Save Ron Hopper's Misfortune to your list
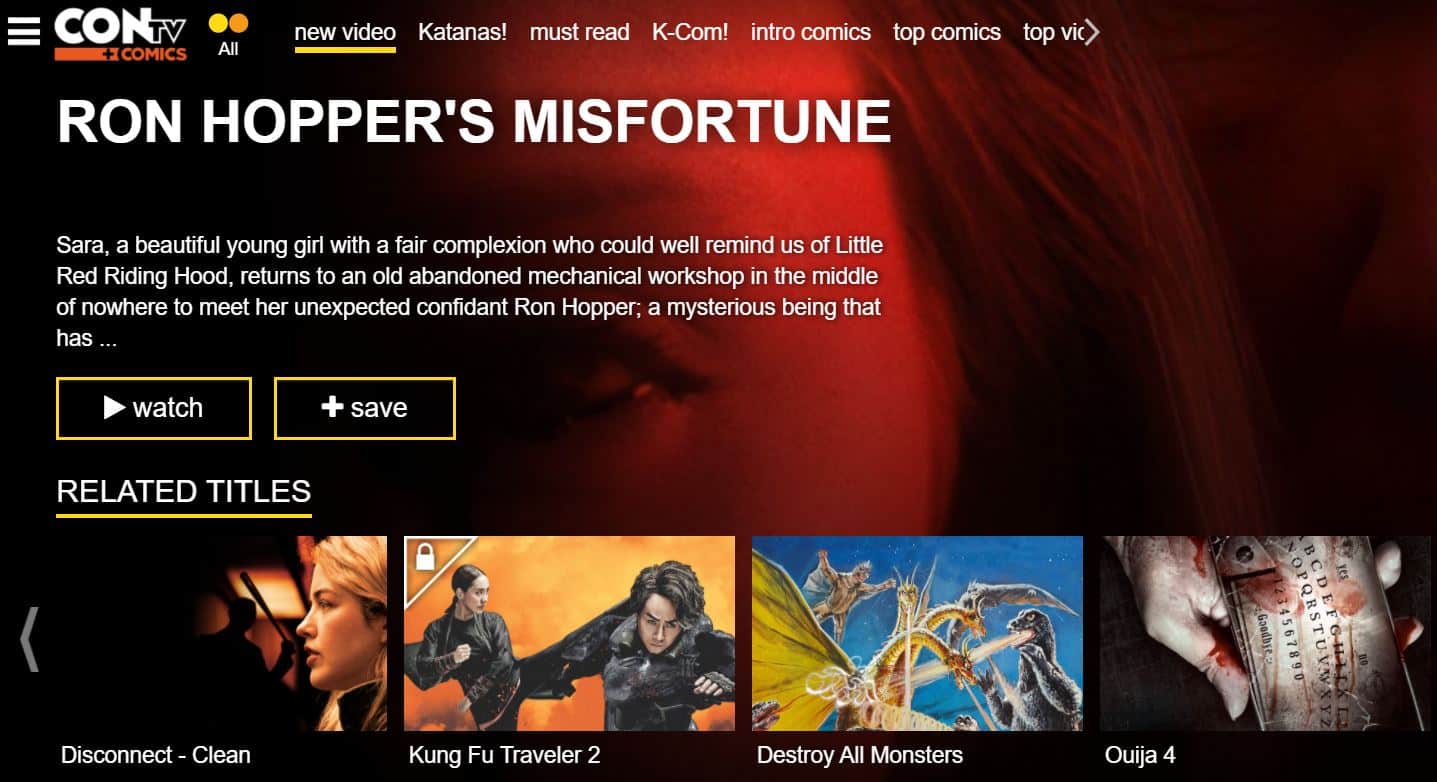 click(x=365, y=408)
